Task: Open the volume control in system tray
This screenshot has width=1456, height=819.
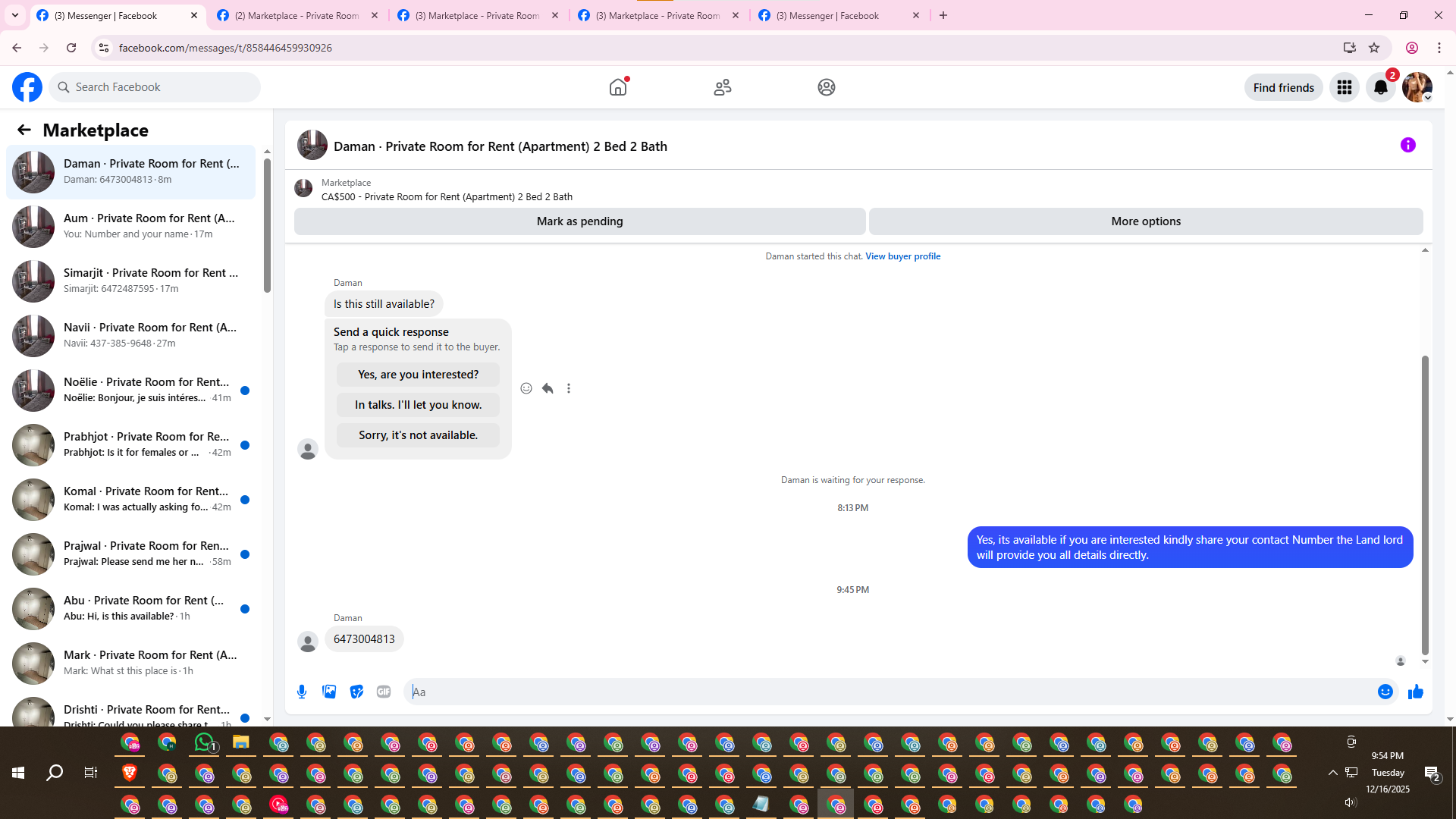Action: (x=1351, y=802)
